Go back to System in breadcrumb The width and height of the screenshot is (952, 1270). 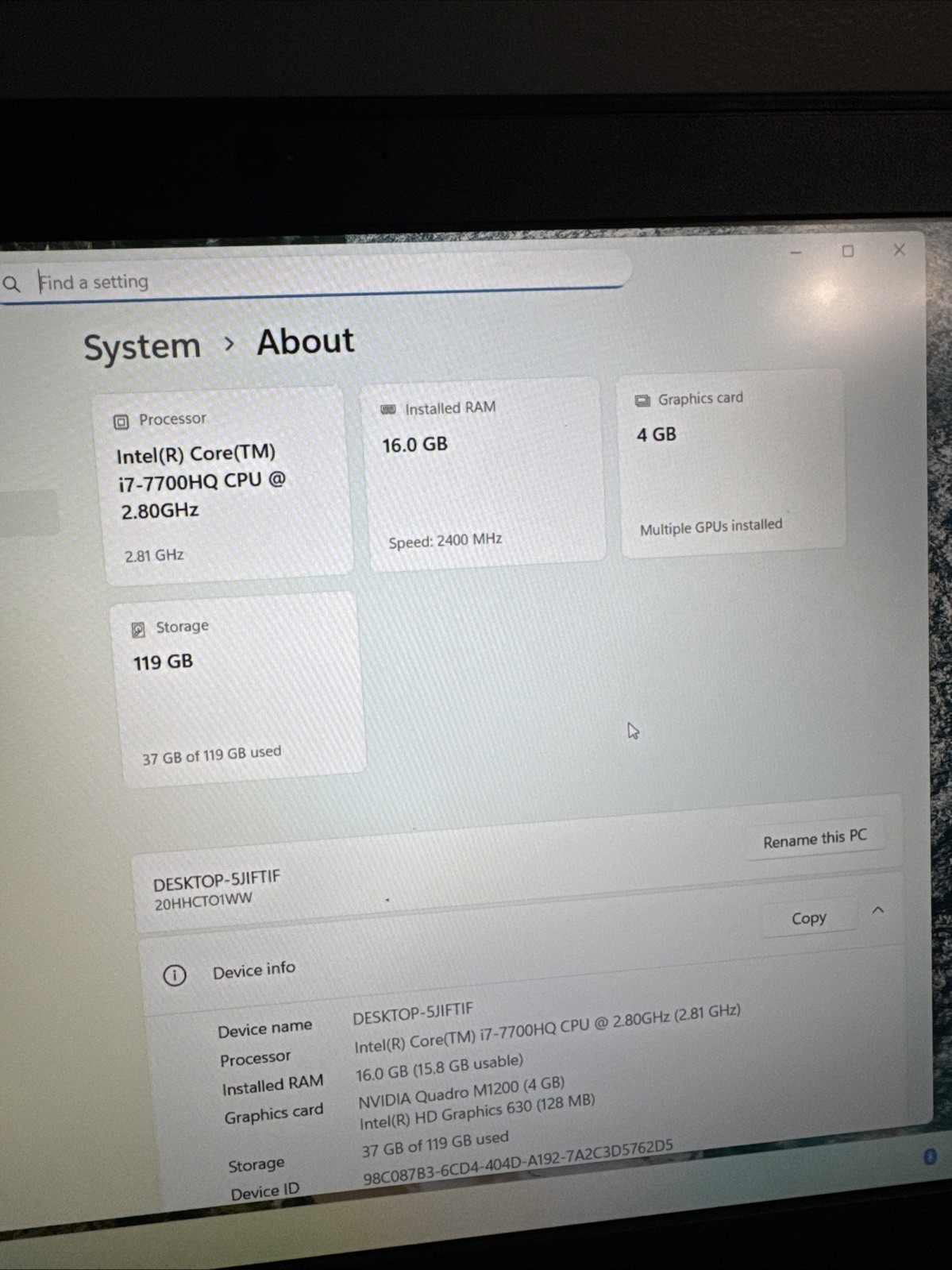142,347
